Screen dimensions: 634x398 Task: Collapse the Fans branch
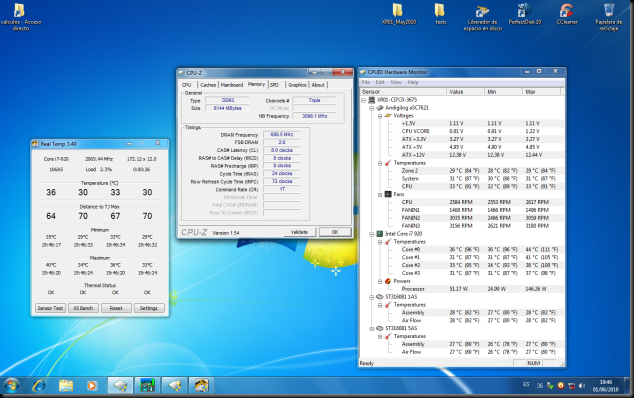[x=380, y=195]
